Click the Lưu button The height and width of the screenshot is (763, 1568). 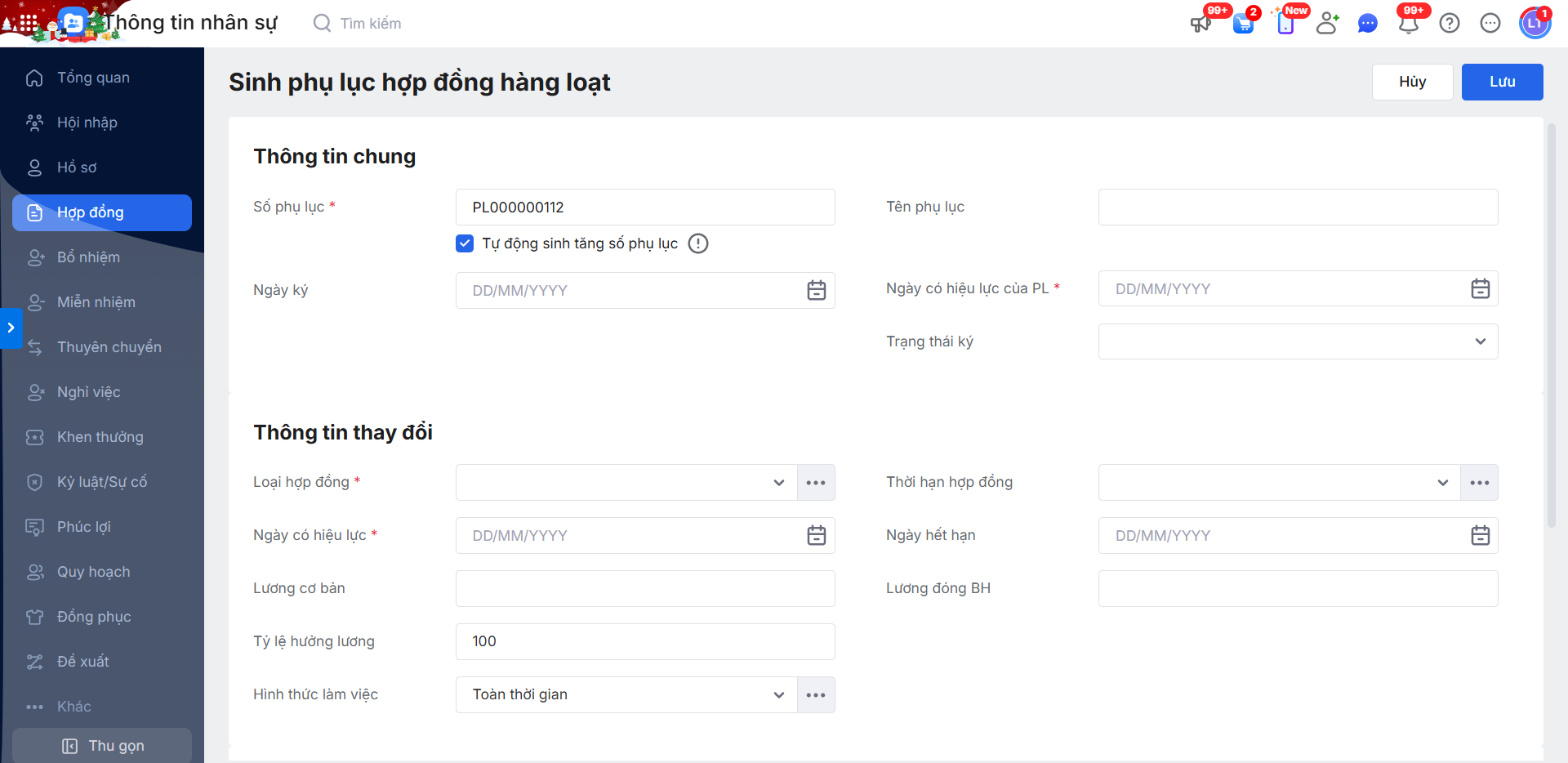pos(1502,82)
